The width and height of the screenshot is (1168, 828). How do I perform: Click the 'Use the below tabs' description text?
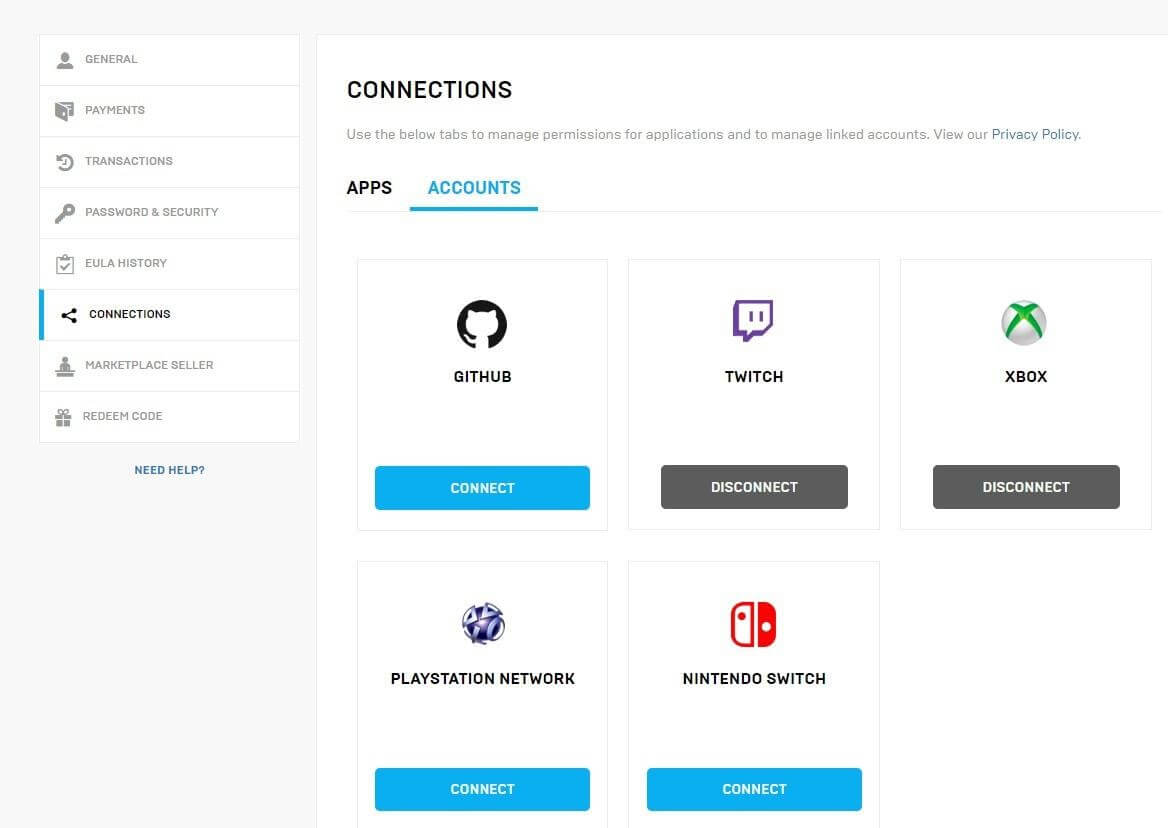pyautogui.click(x=714, y=134)
